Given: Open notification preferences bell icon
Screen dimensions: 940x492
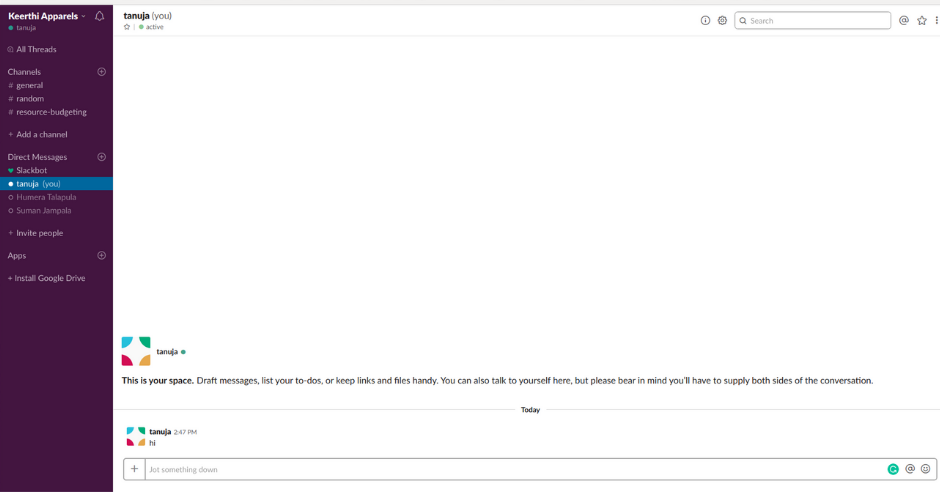Looking at the screenshot, I should (x=99, y=16).
